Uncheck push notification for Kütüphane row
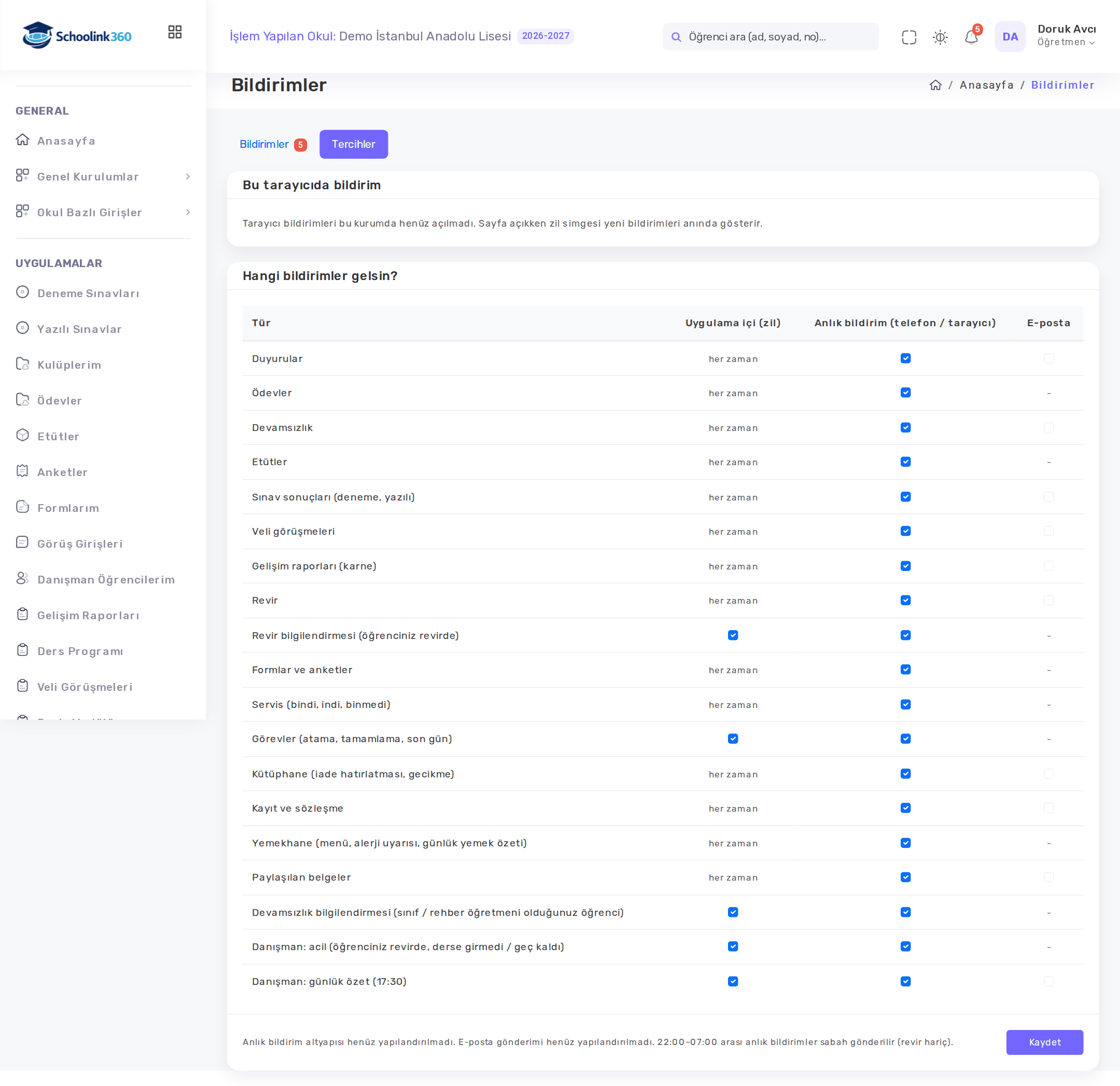The height and width of the screenshot is (1086, 1120). click(x=906, y=774)
